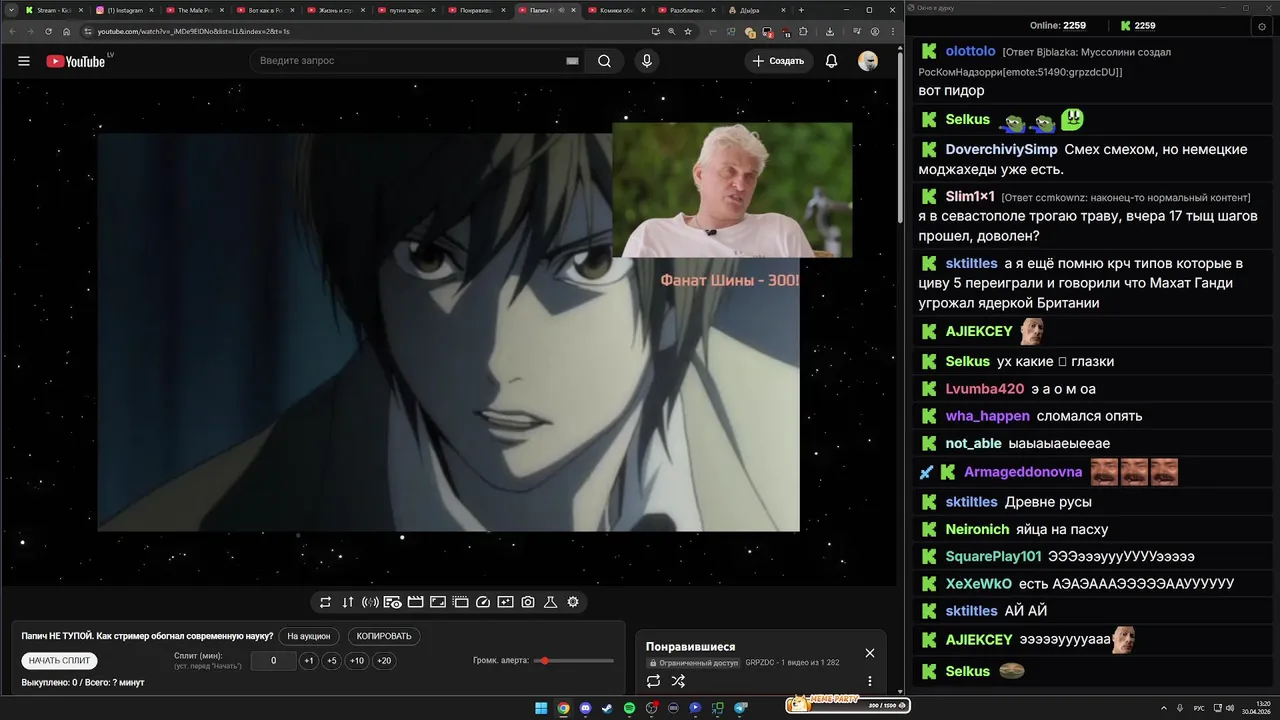
Task: Click the flask icon in player toolbar
Action: point(550,602)
